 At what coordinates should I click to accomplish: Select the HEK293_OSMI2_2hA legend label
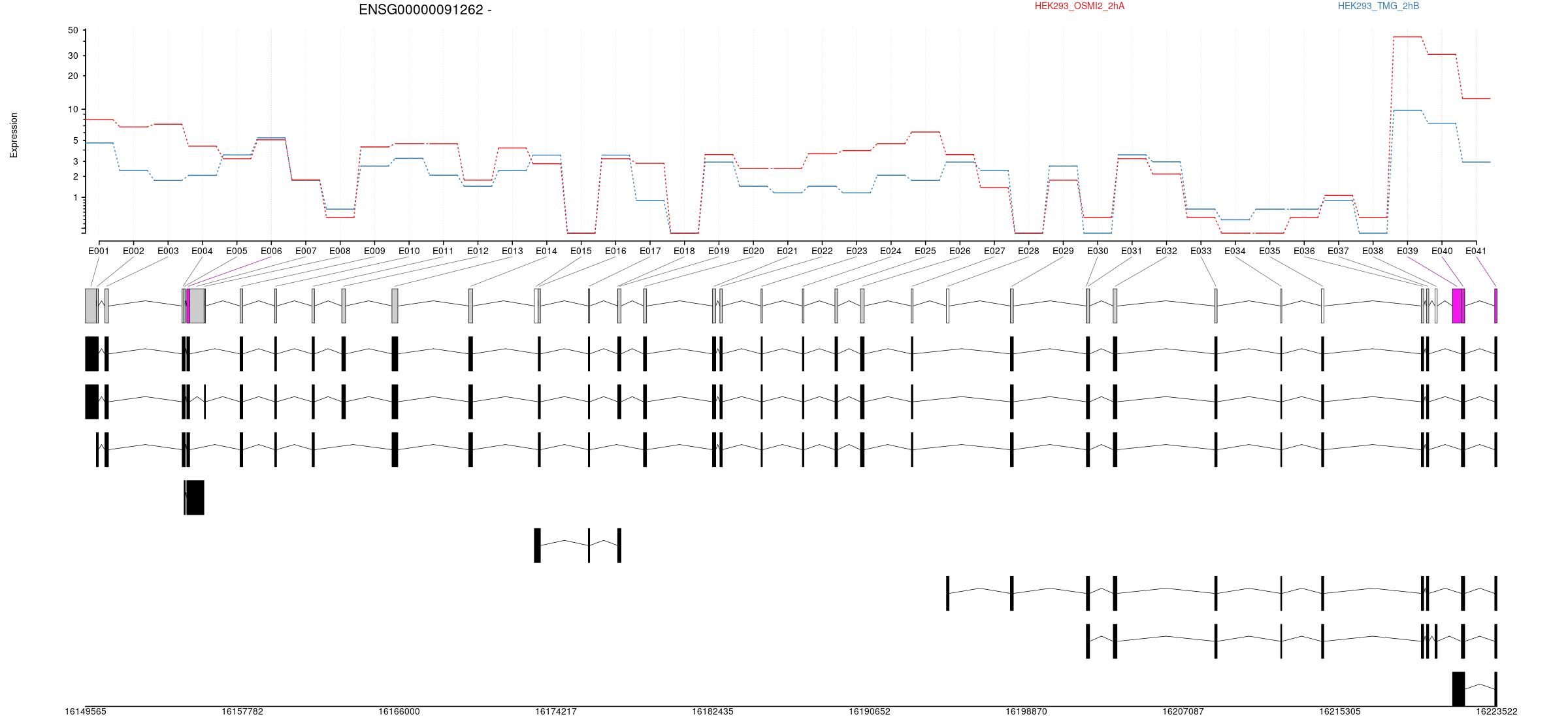1079,6
